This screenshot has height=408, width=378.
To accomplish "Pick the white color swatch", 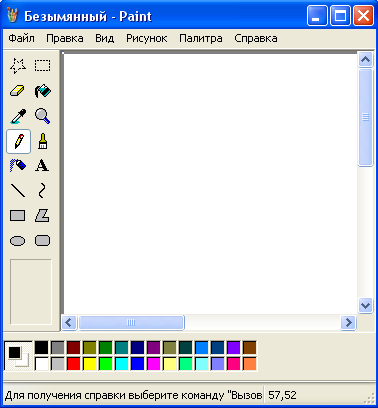I will (42, 364).
